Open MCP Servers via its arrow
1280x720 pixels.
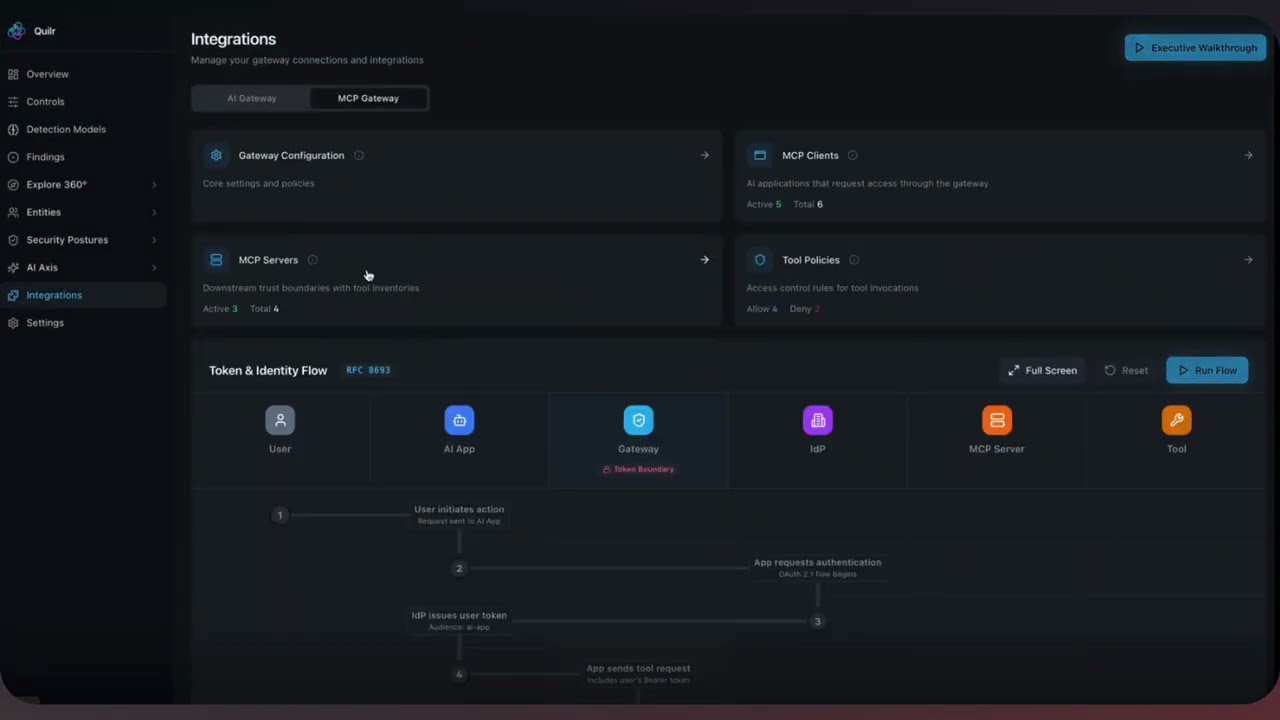705,260
